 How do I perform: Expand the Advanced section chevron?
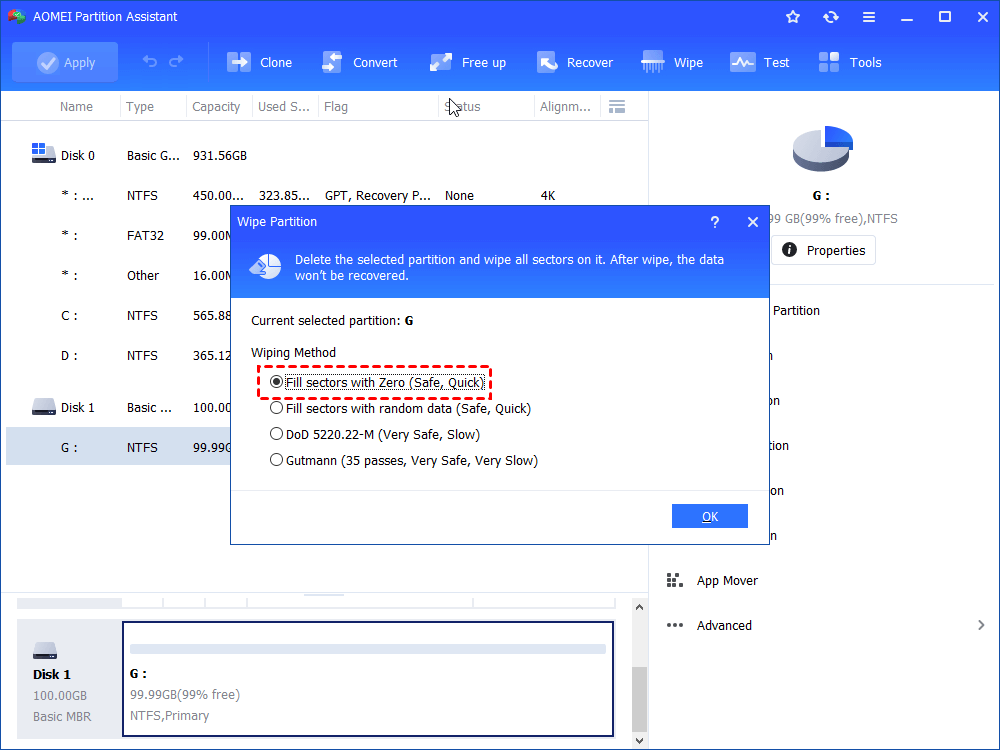(x=981, y=625)
